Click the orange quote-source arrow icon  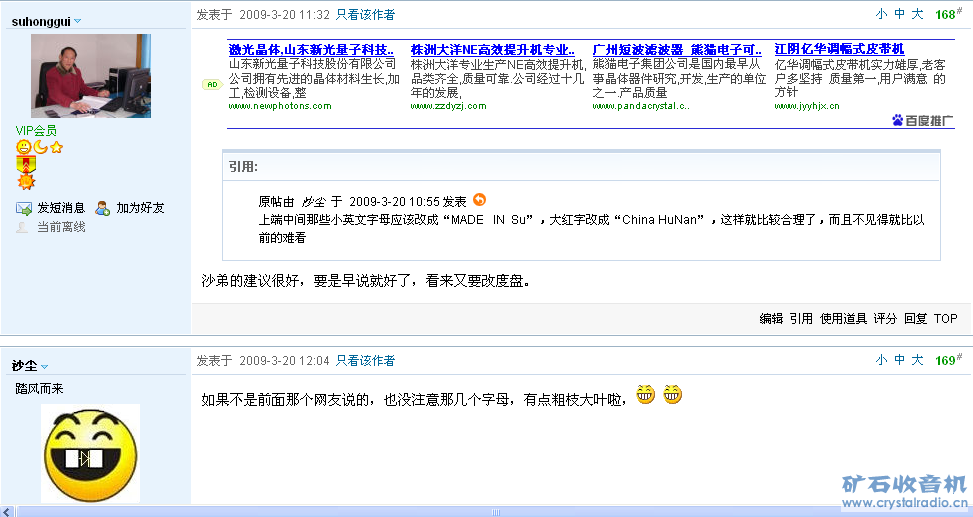(480, 200)
